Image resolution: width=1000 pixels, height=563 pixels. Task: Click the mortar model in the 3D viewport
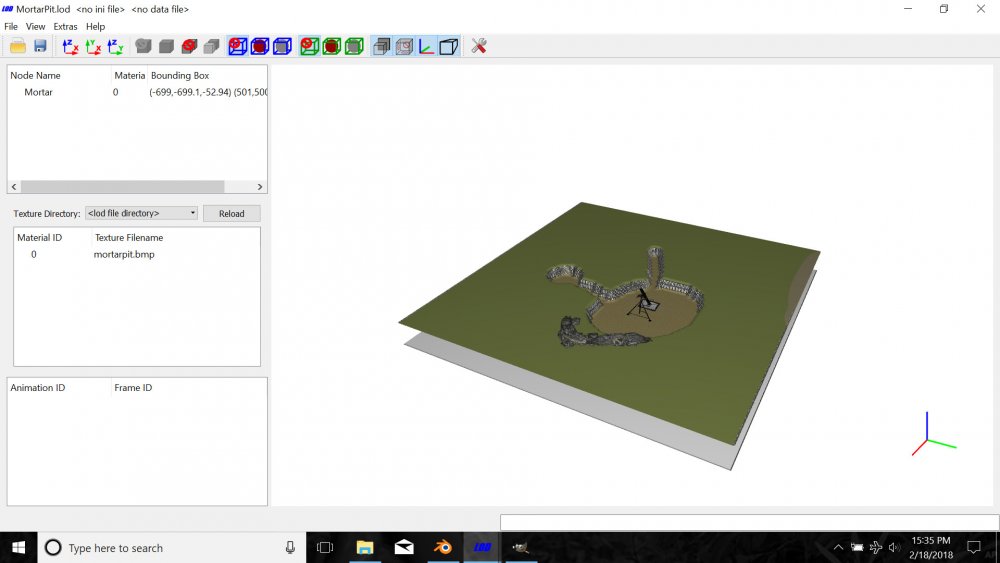click(642, 305)
